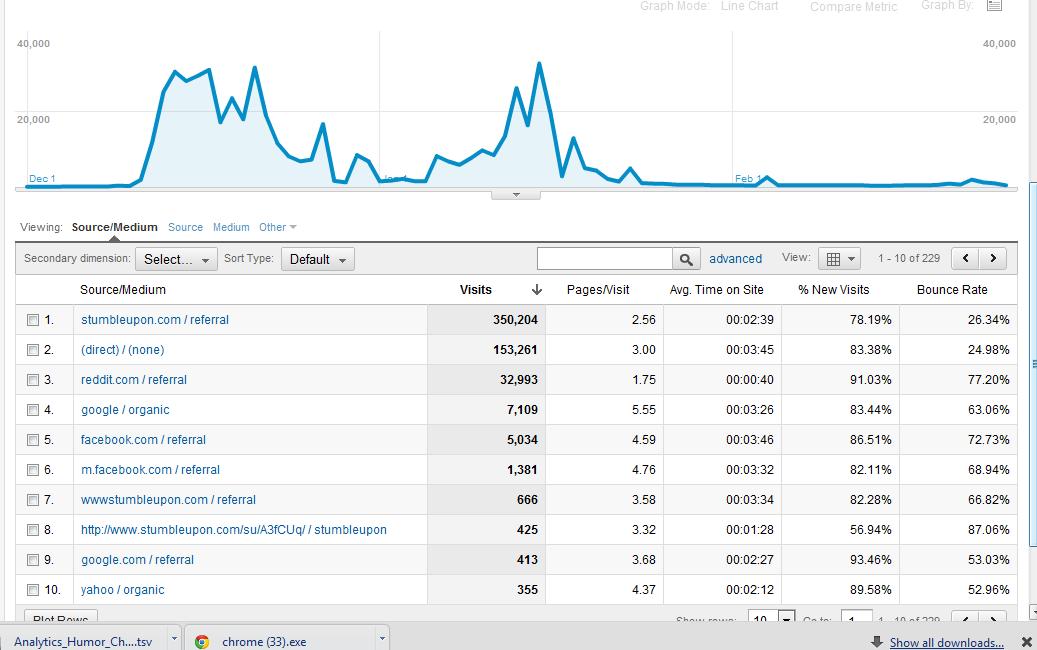Open google / organic source link
This screenshot has height=650, width=1037.
tap(125, 410)
